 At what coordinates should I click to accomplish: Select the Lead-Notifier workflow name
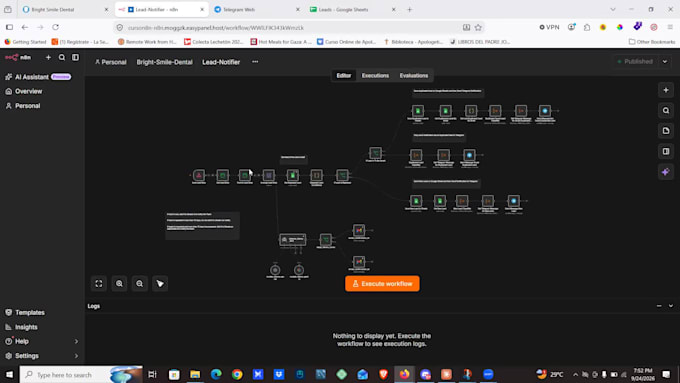(x=221, y=62)
